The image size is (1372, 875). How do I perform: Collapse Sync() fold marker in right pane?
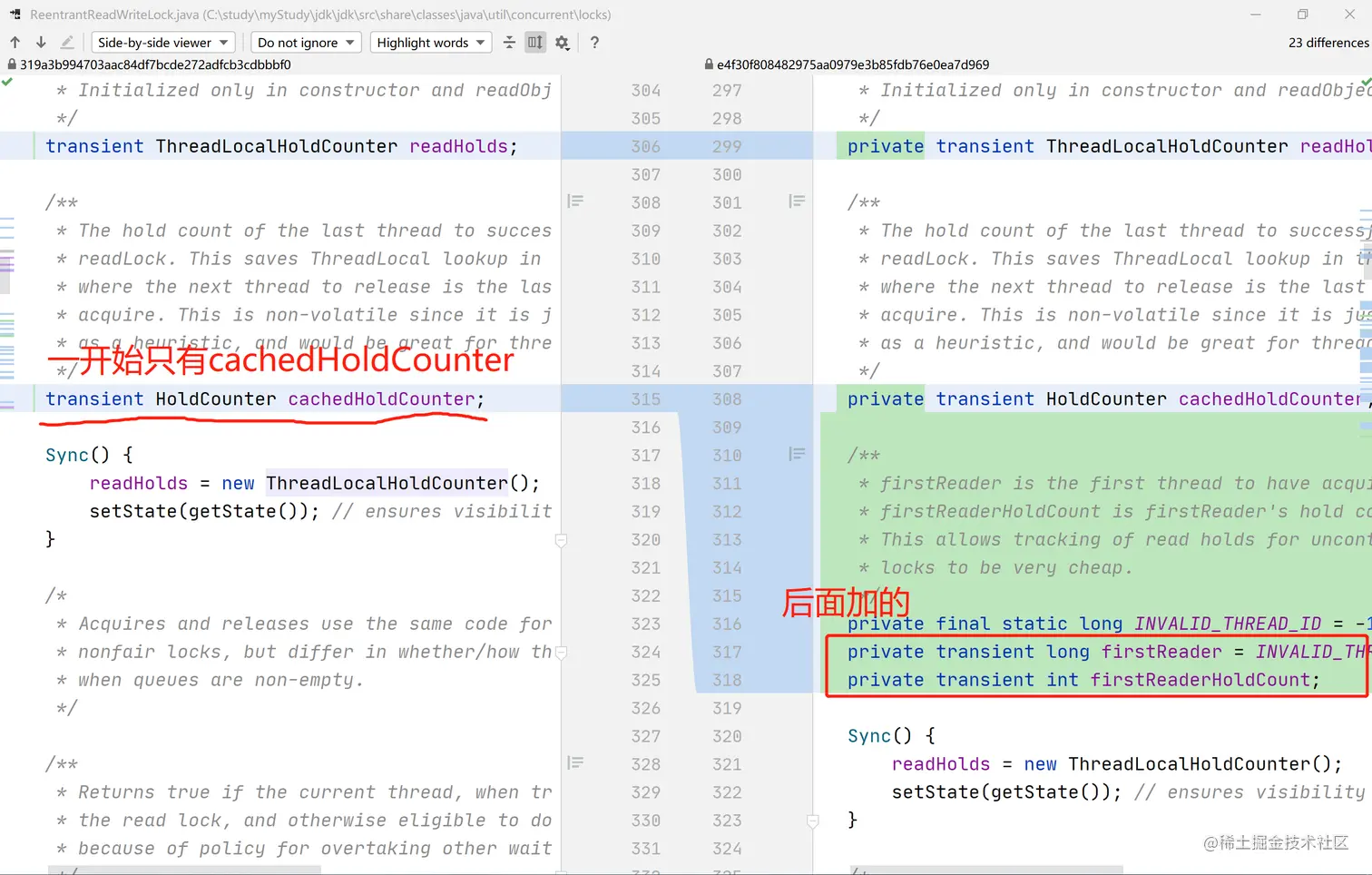pos(813,821)
